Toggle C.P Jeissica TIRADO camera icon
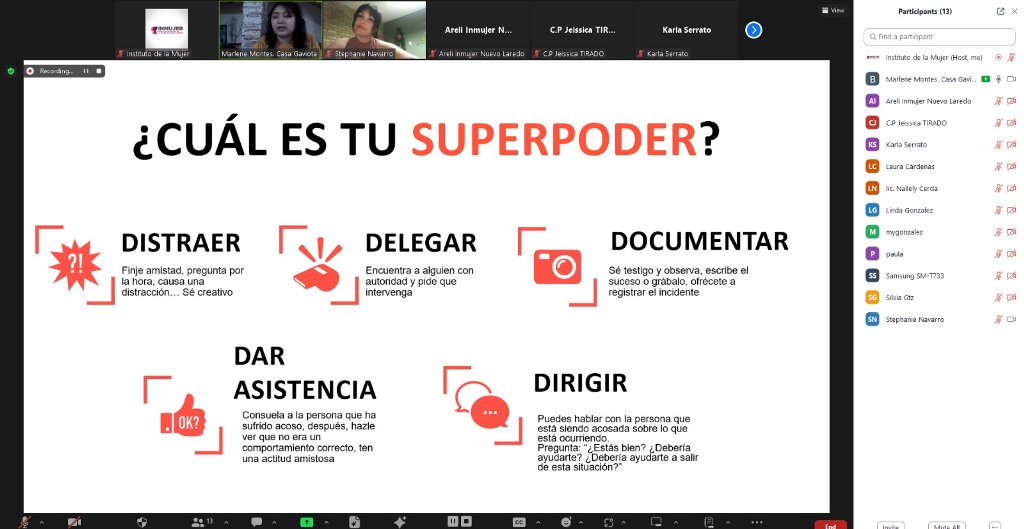 coord(1012,123)
